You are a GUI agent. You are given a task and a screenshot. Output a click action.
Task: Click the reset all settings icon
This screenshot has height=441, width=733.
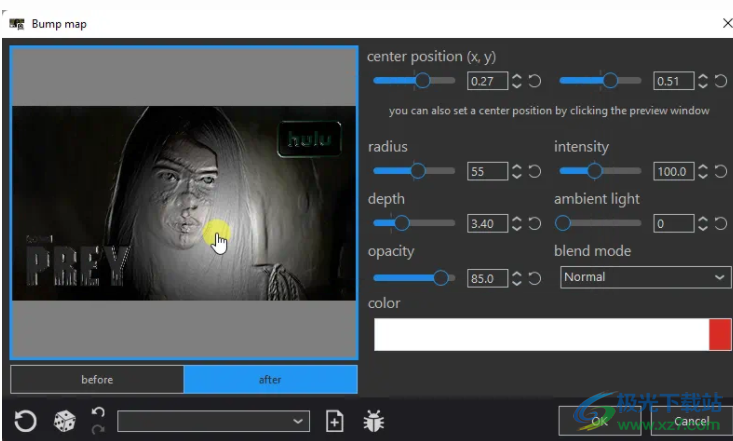pyautogui.click(x=25, y=421)
